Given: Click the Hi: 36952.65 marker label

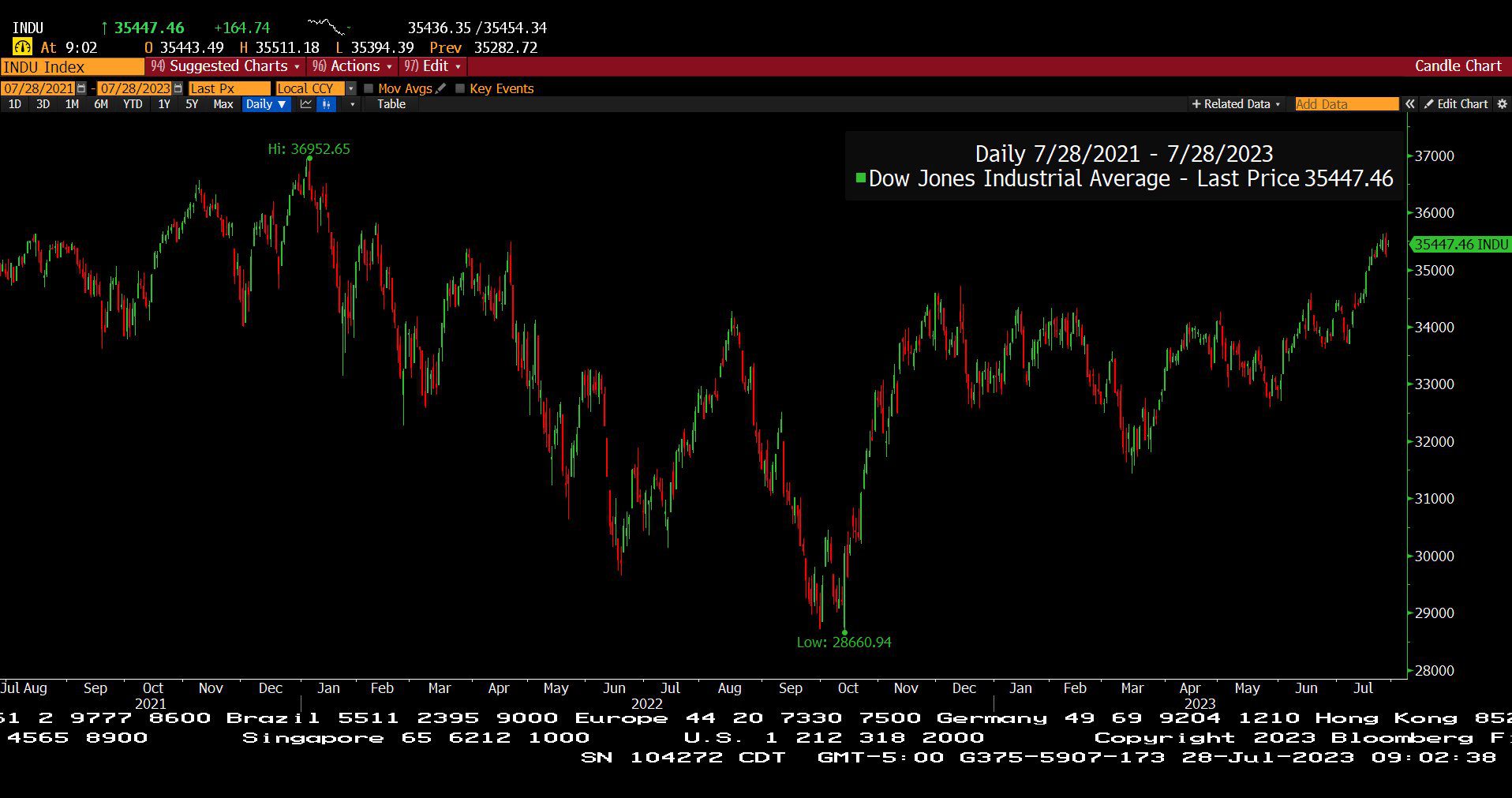Looking at the screenshot, I should point(309,148).
